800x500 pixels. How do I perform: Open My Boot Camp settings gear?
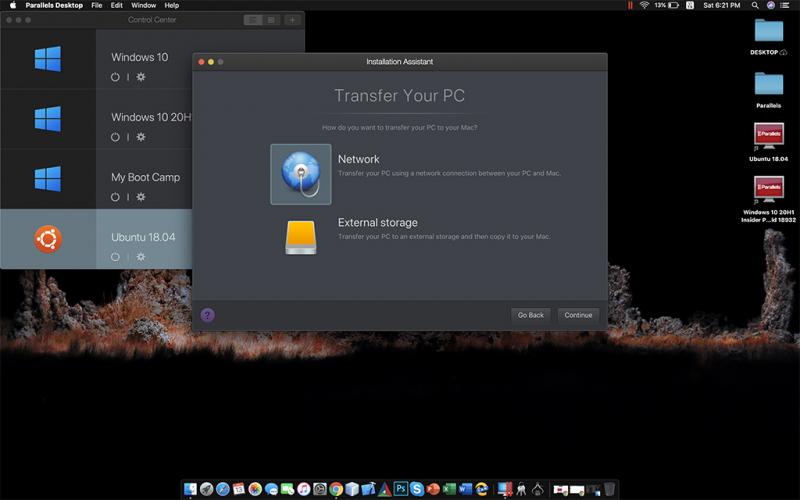tap(141, 197)
